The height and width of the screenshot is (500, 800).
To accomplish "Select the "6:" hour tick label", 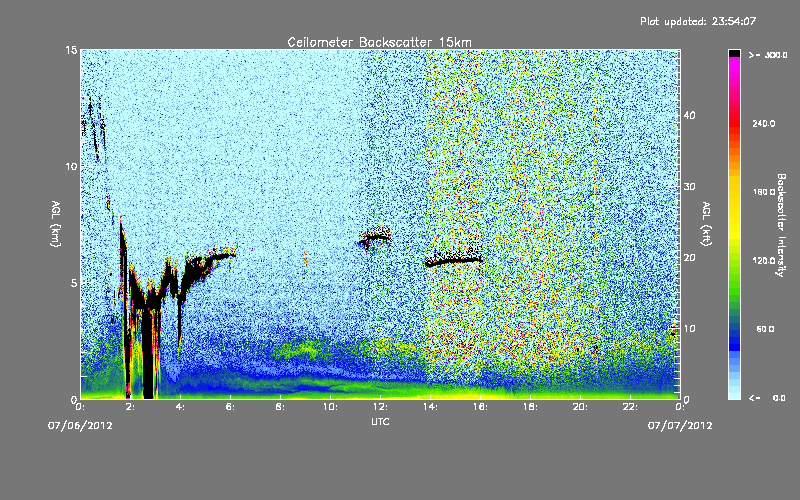I will coord(230,407).
